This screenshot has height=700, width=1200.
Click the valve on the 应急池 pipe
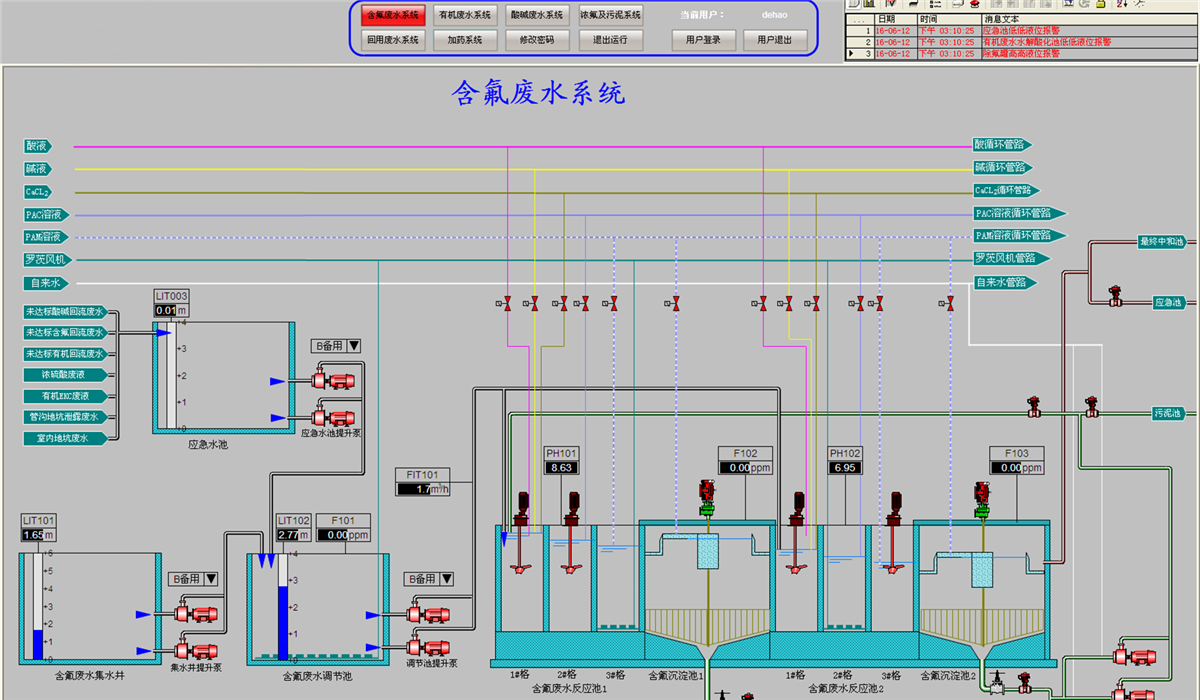click(x=1113, y=296)
